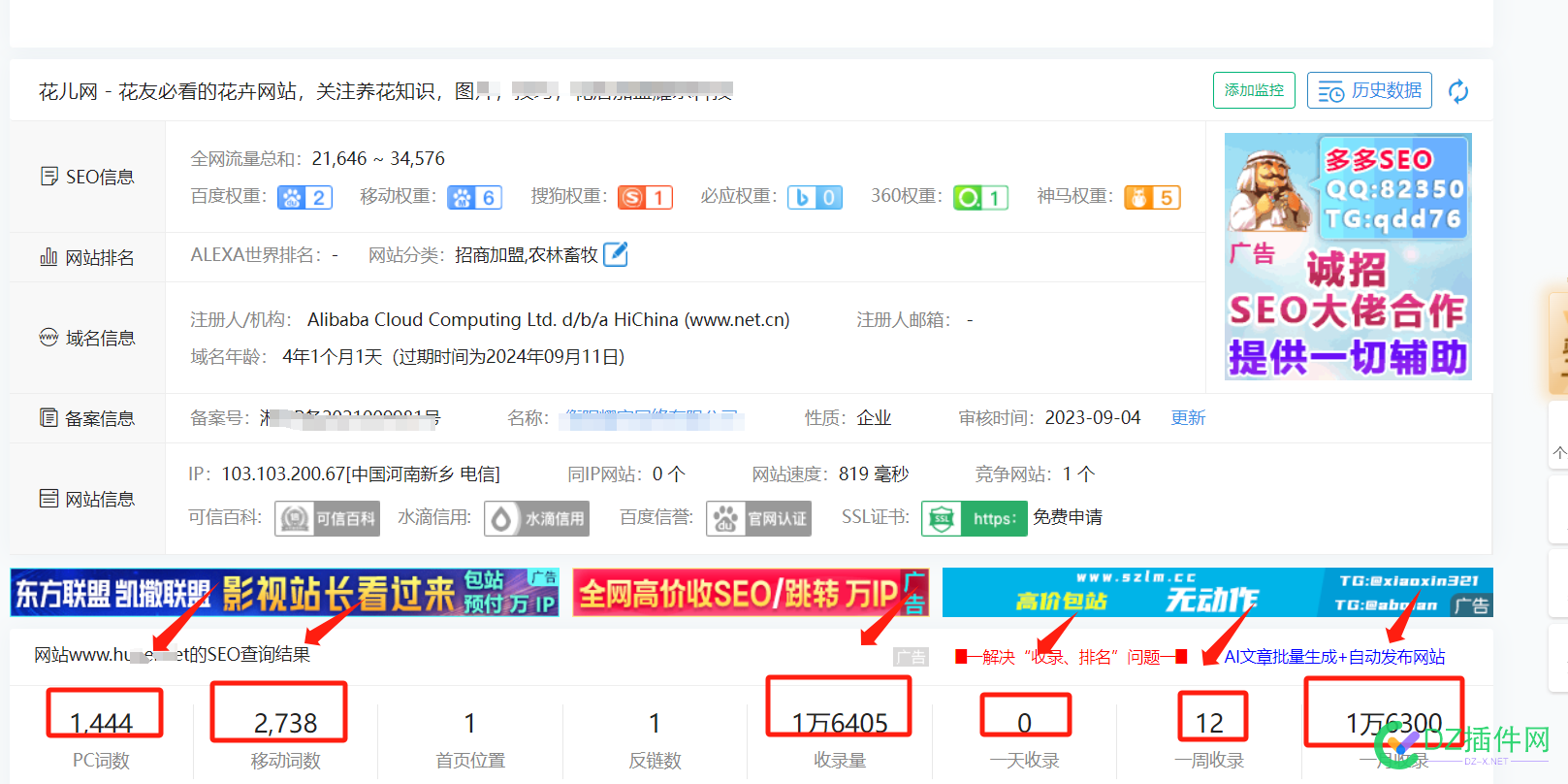The width and height of the screenshot is (1568, 784).
Task: Click the edit icon next to 招商加盟,农林畜牧
Action: (x=616, y=254)
